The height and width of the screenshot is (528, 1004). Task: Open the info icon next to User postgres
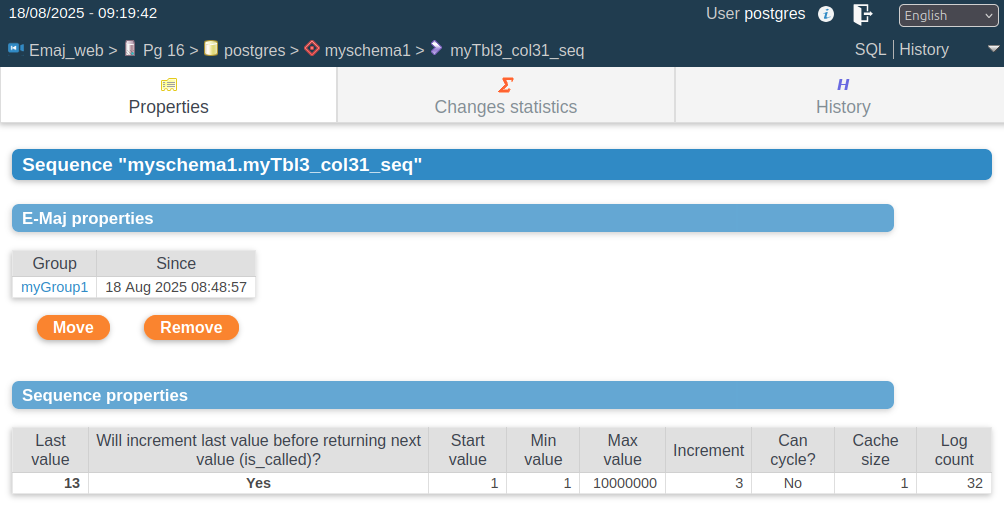point(826,14)
